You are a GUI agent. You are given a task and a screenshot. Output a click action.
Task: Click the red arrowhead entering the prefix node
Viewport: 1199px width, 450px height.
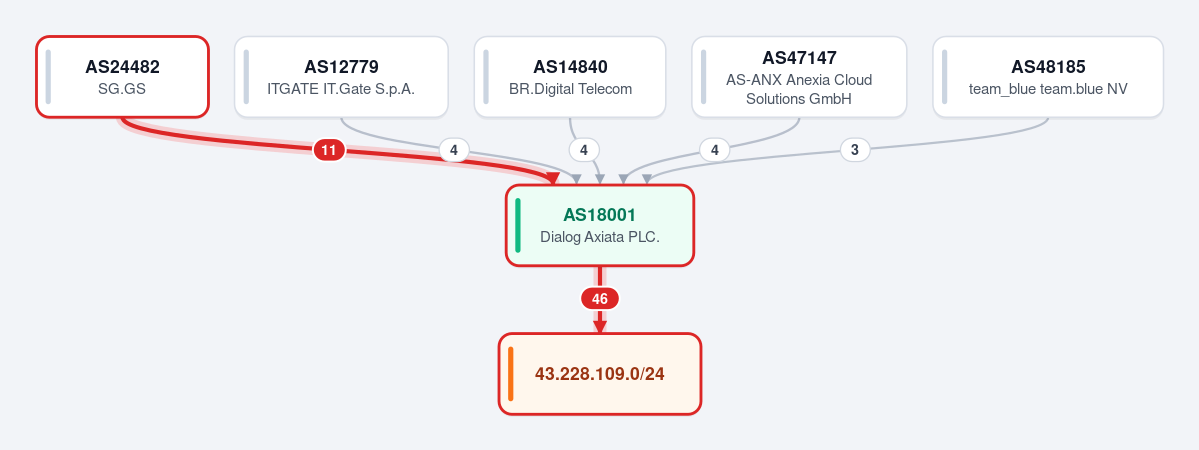click(600, 327)
